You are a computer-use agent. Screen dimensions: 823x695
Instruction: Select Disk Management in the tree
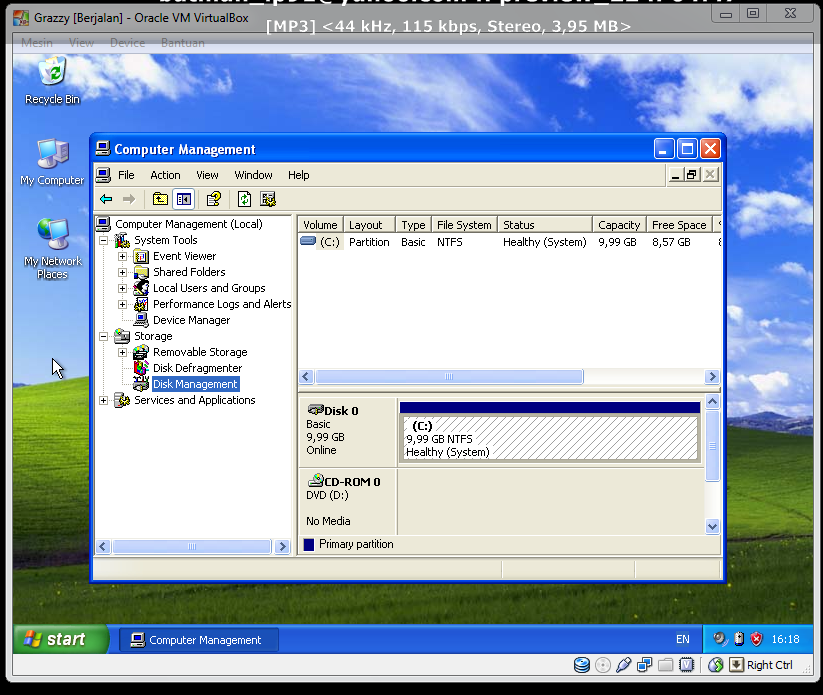(x=195, y=384)
